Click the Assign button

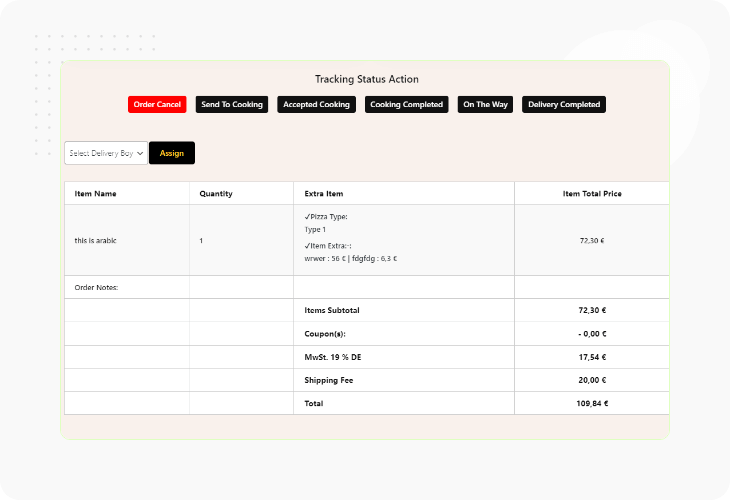[172, 153]
